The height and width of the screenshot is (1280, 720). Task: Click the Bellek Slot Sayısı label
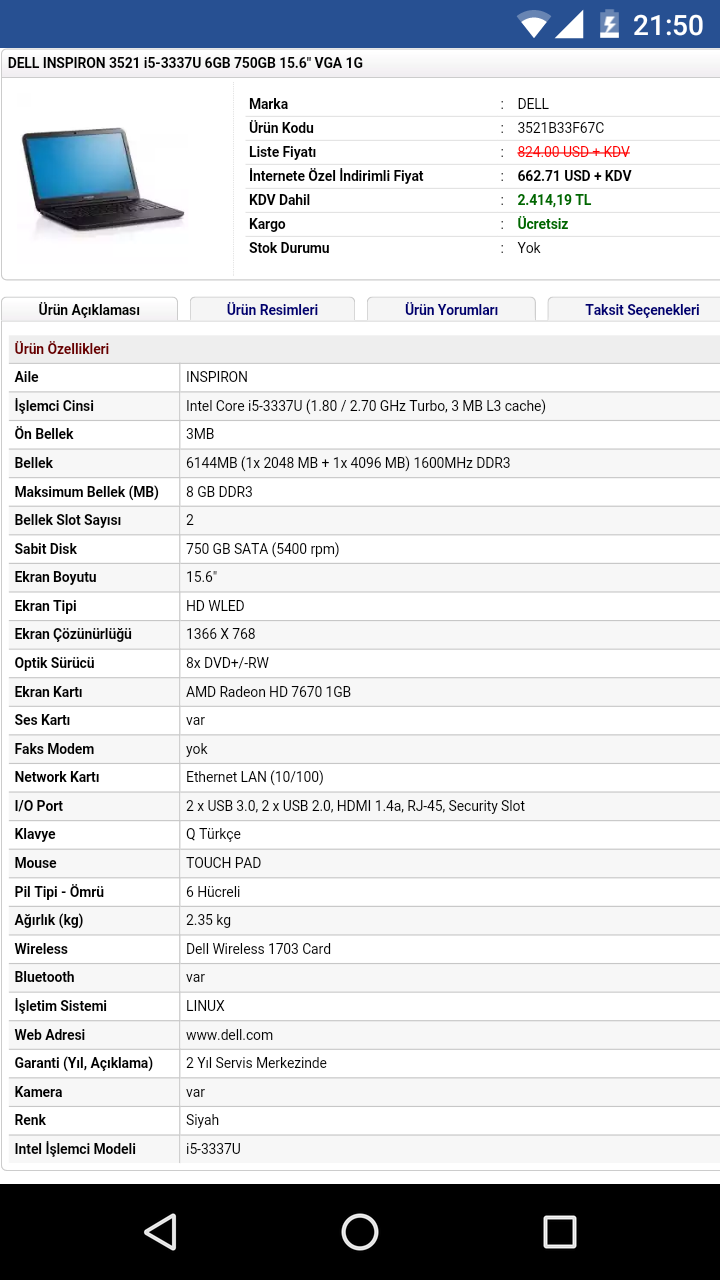tap(67, 520)
